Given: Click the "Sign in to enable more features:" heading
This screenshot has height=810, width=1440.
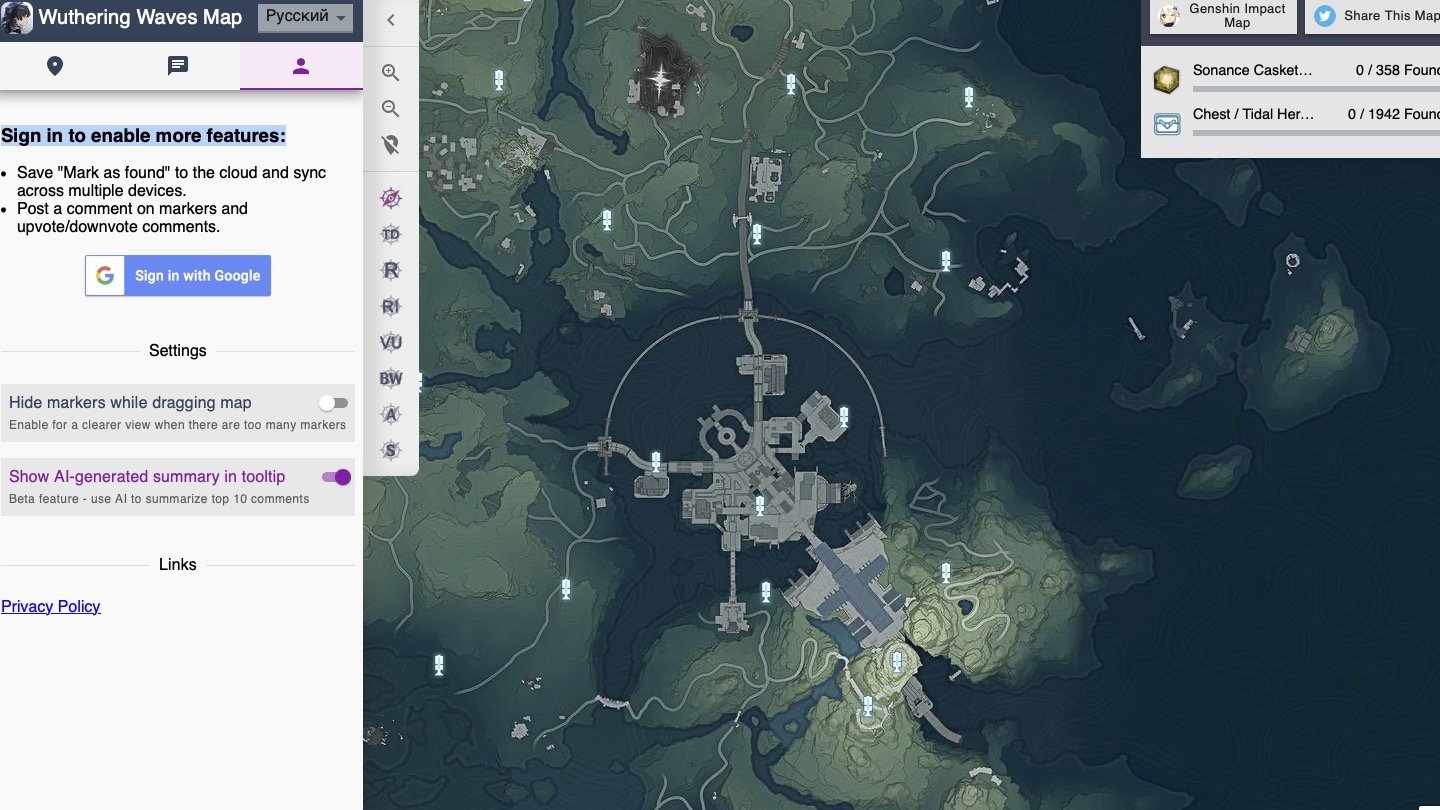Looking at the screenshot, I should coord(143,136).
